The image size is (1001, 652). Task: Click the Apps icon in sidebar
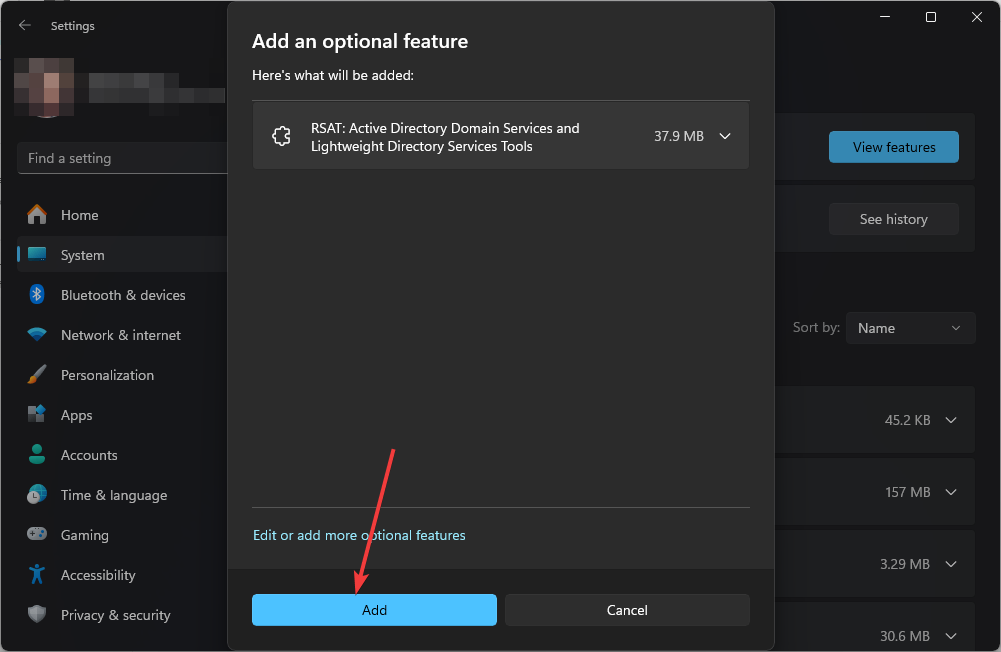click(x=37, y=415)
